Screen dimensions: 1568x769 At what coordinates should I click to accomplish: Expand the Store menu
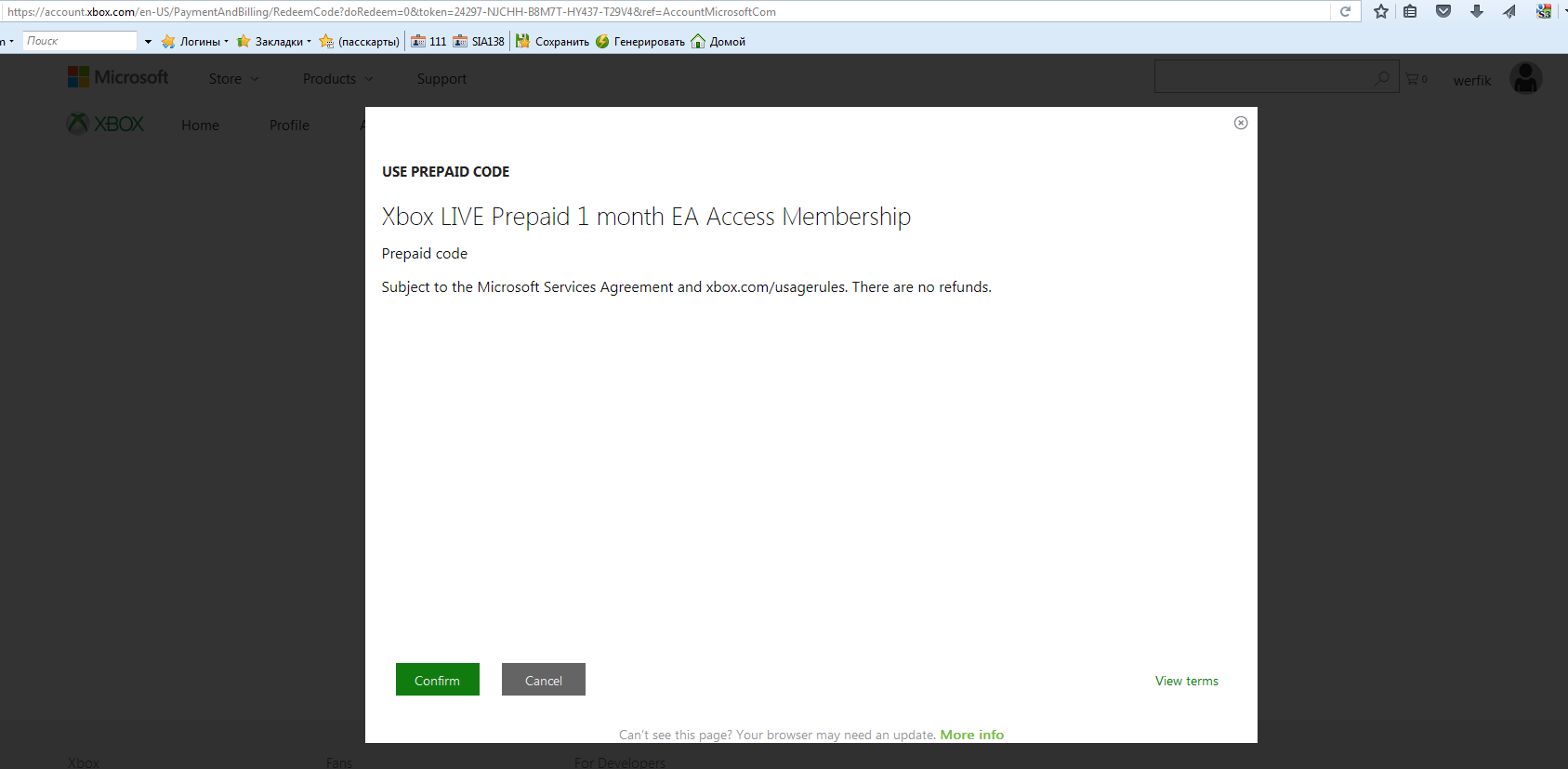tap(234, 79)
